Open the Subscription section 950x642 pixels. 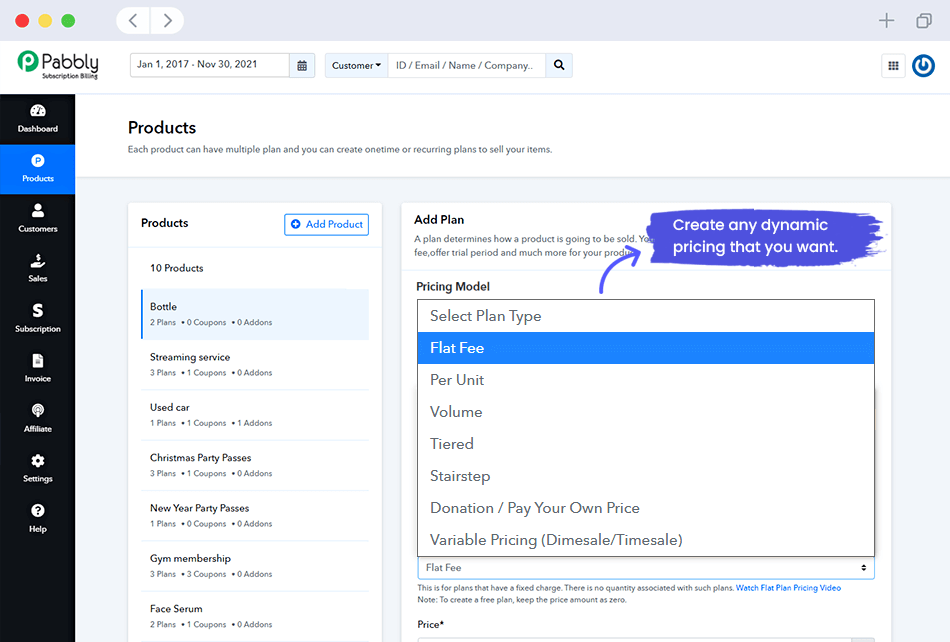pos(37,318)
